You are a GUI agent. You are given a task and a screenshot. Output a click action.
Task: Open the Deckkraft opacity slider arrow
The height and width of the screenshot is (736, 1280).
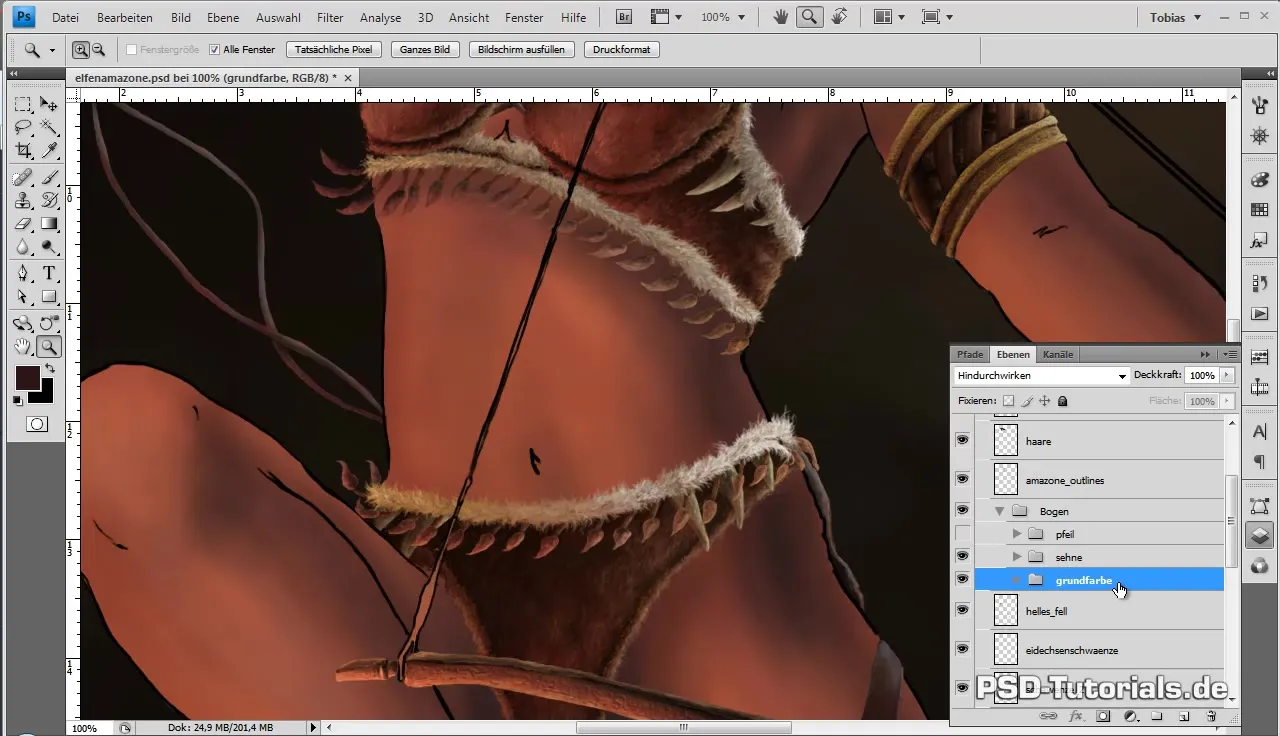pos(1227,376)
